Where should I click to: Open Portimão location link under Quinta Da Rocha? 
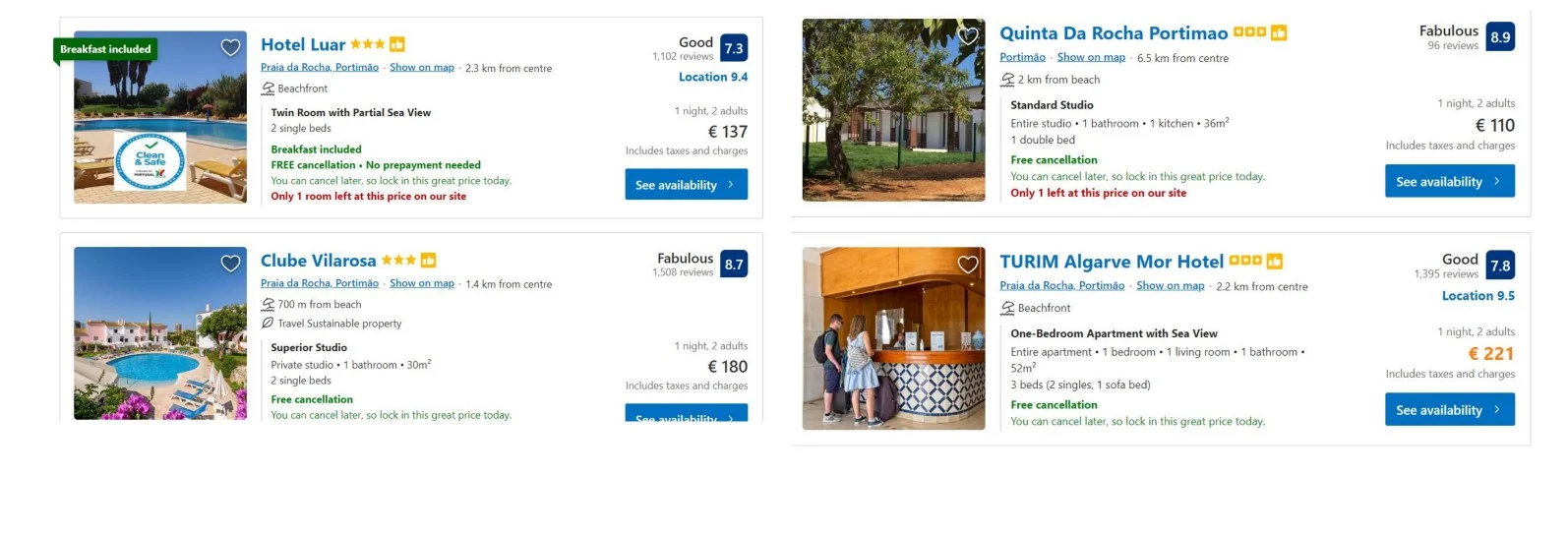(x=1022, y=58)
